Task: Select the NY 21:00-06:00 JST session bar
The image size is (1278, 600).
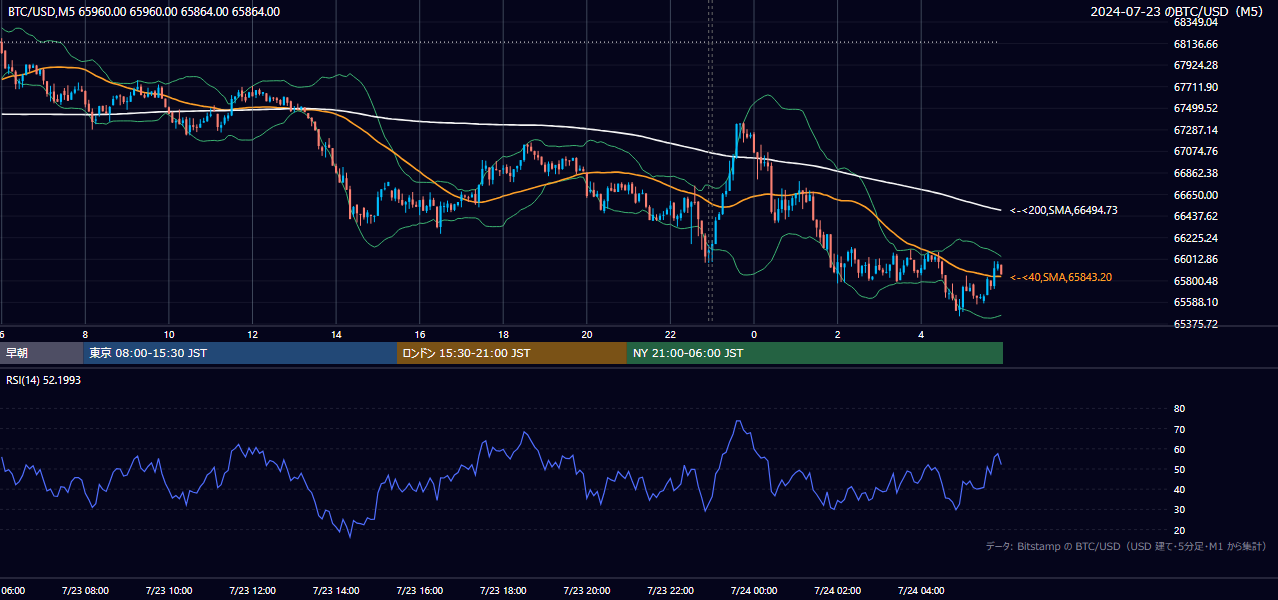Action: pos(815,353)
